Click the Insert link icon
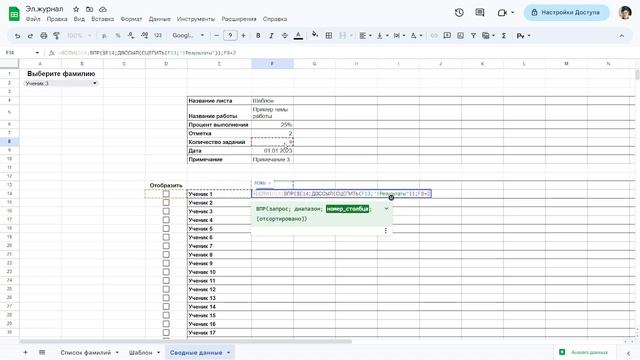The width and height of the screenshot is (640, 360). coord(434,36)
